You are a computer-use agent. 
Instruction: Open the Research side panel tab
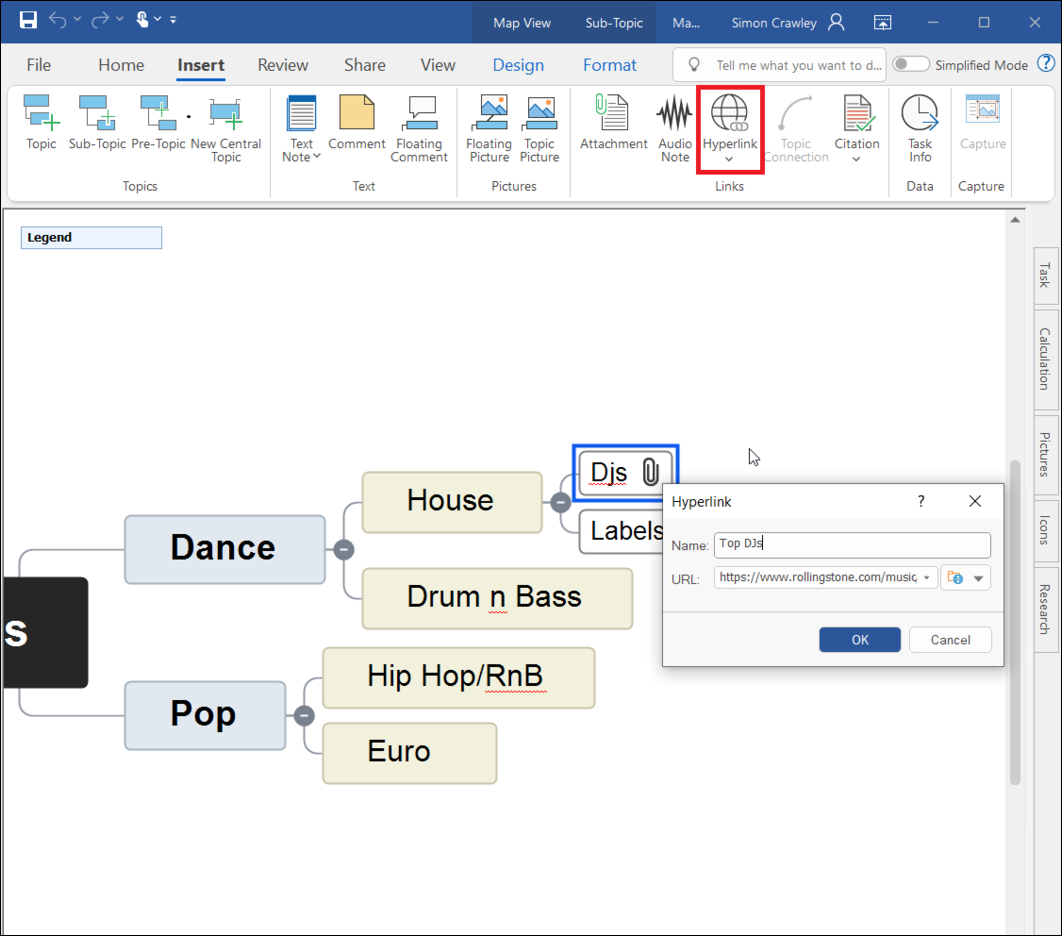(1044, 609)
